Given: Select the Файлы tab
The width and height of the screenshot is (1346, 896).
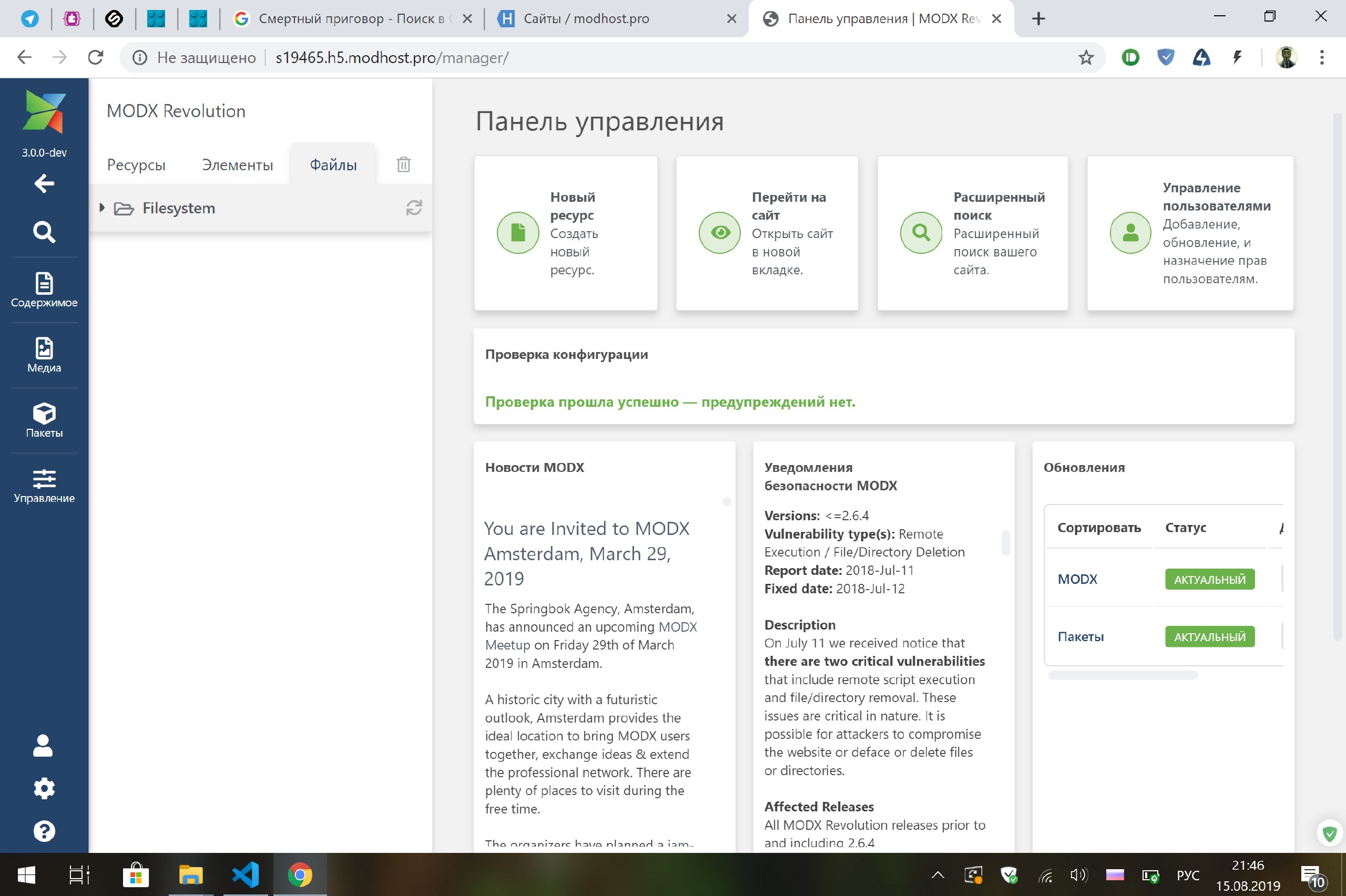Looking at the screenshot, I should [x=333, y=165].
